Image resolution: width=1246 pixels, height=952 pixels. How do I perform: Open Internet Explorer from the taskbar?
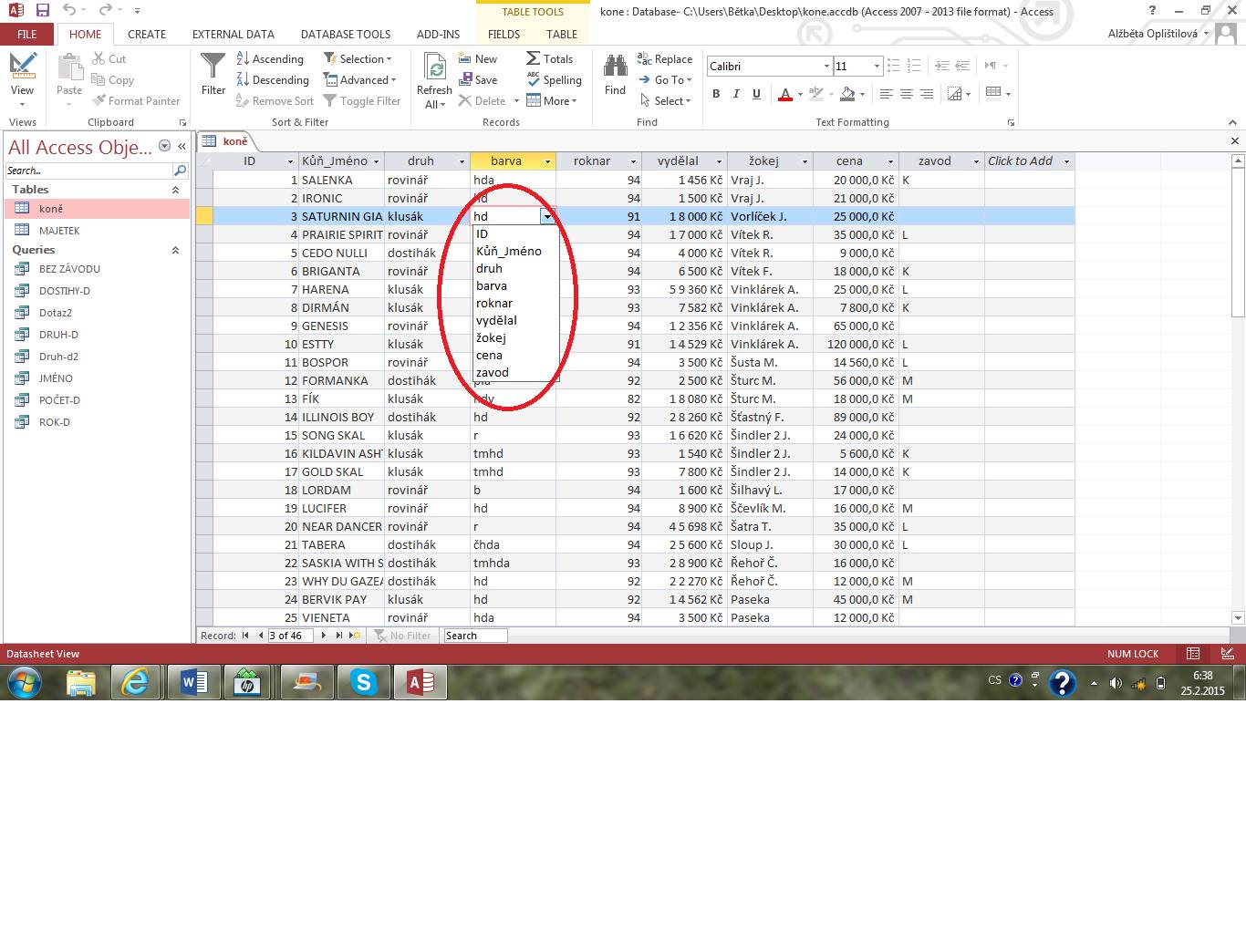136,682
